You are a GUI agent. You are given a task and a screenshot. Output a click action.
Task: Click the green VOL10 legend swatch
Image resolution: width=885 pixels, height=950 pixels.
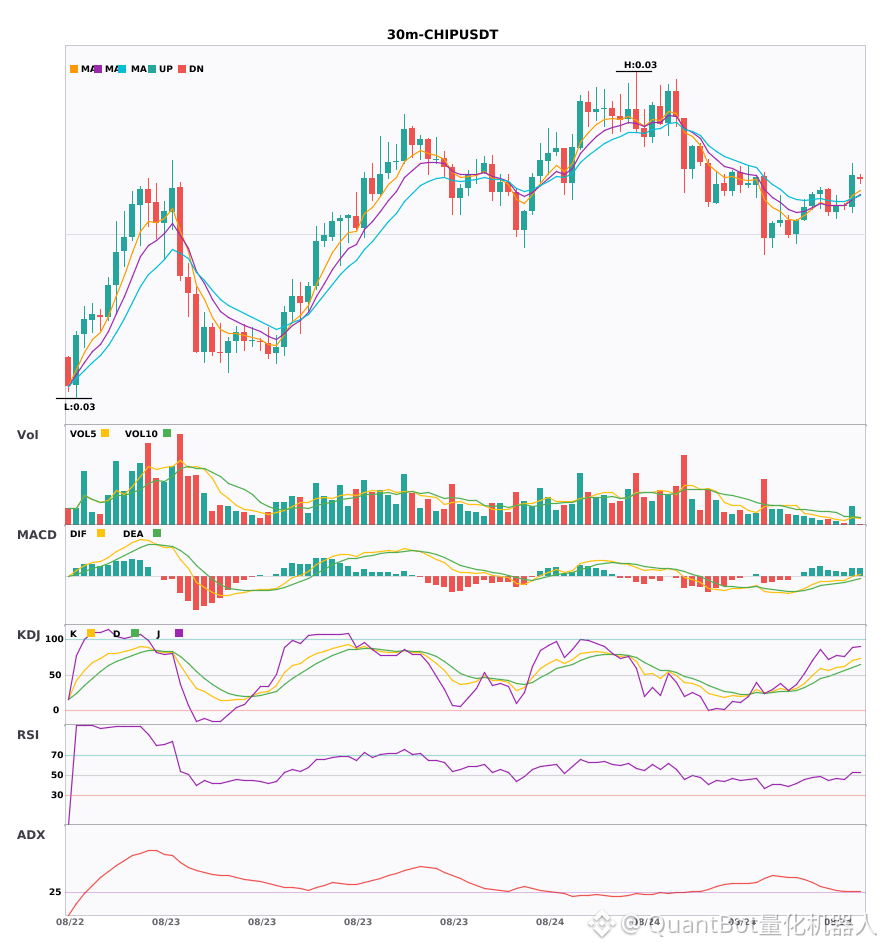[167, 433]
